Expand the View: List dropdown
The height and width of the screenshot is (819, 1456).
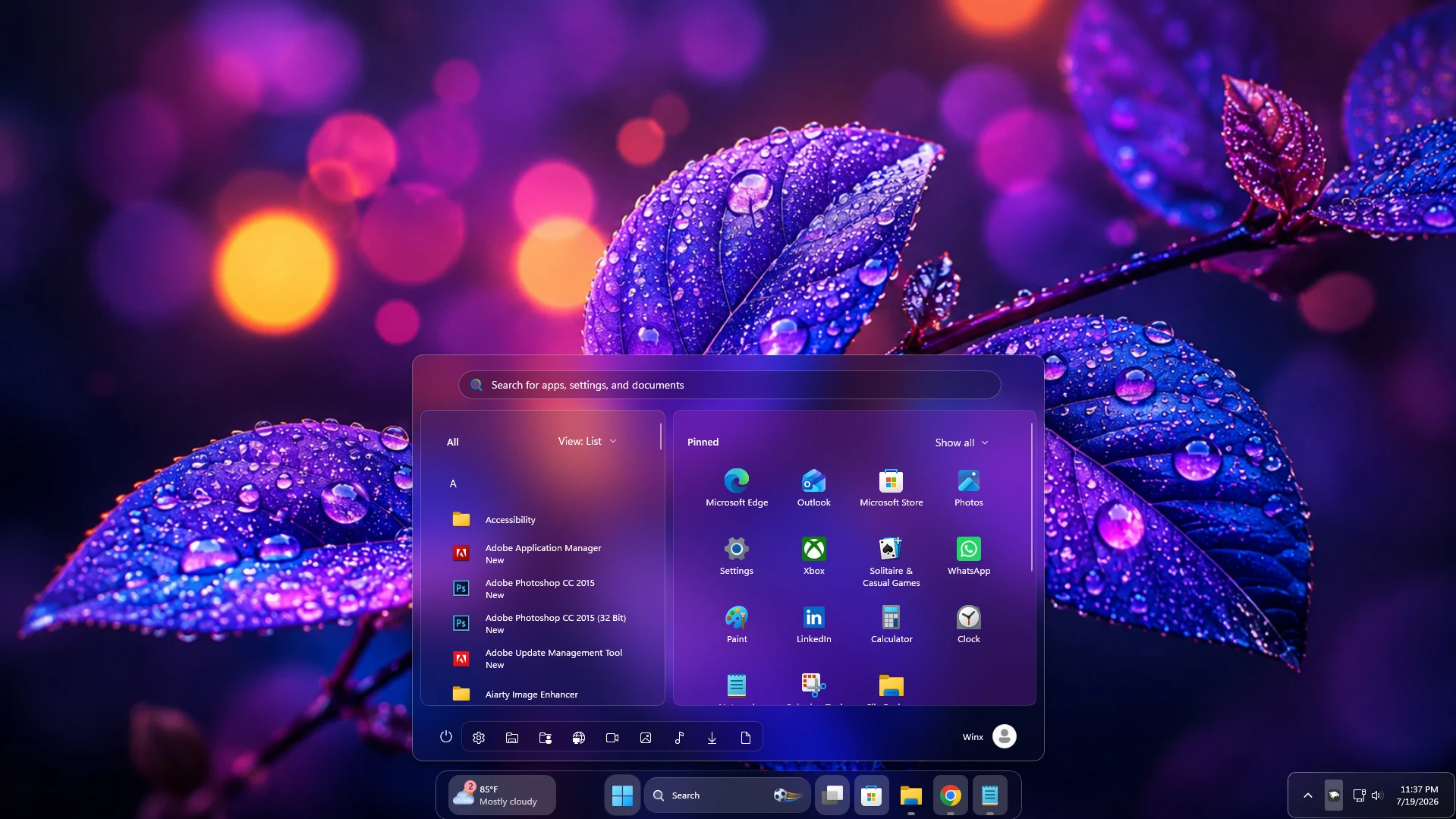click(x=587, y=441)
